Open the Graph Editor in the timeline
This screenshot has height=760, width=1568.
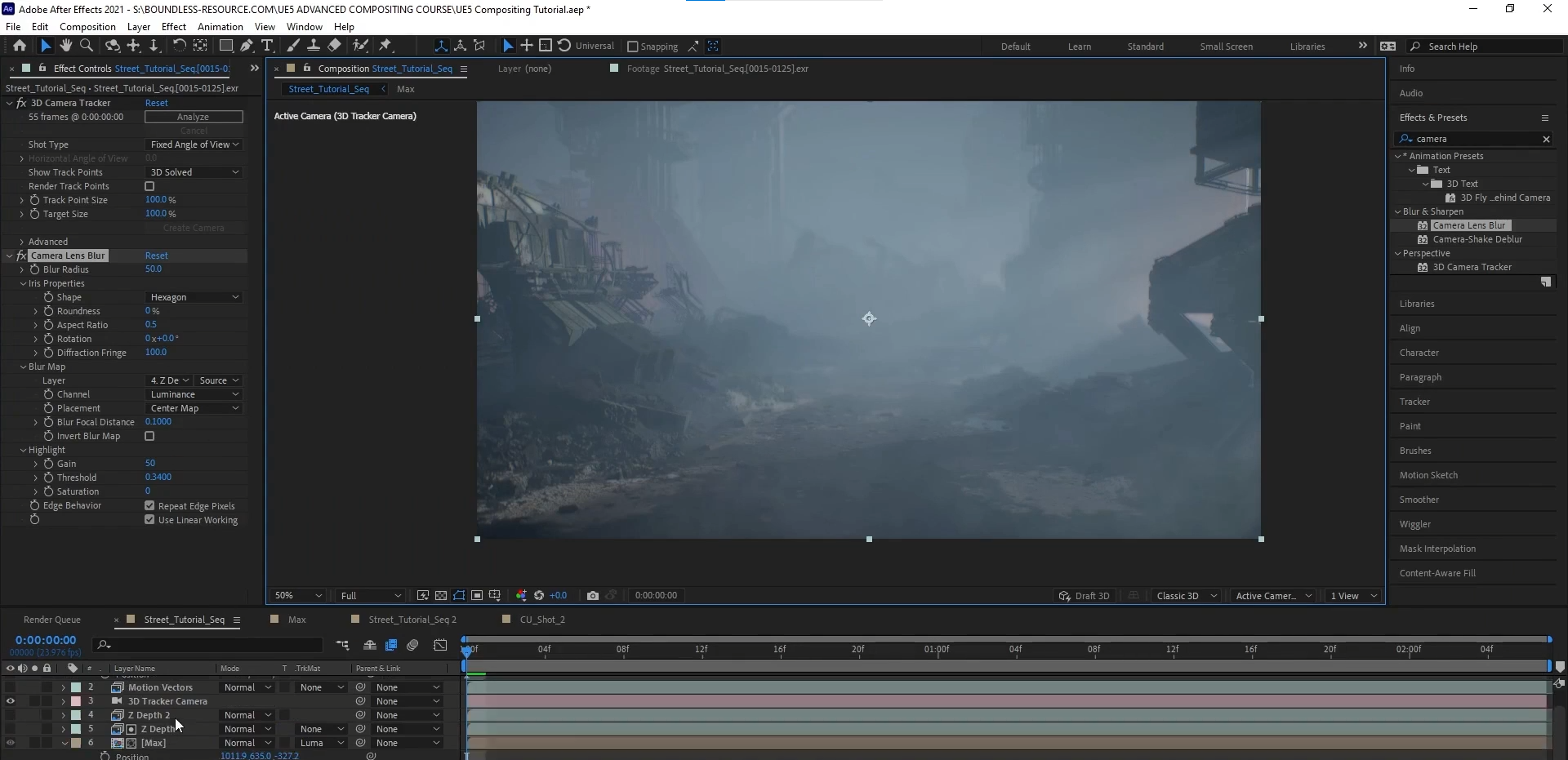[x=440, y=645]
